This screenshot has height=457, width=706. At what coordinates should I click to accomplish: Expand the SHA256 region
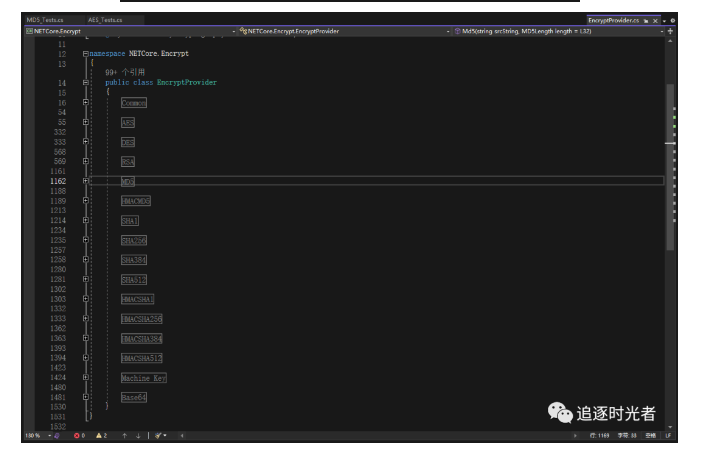coord(86,240)
